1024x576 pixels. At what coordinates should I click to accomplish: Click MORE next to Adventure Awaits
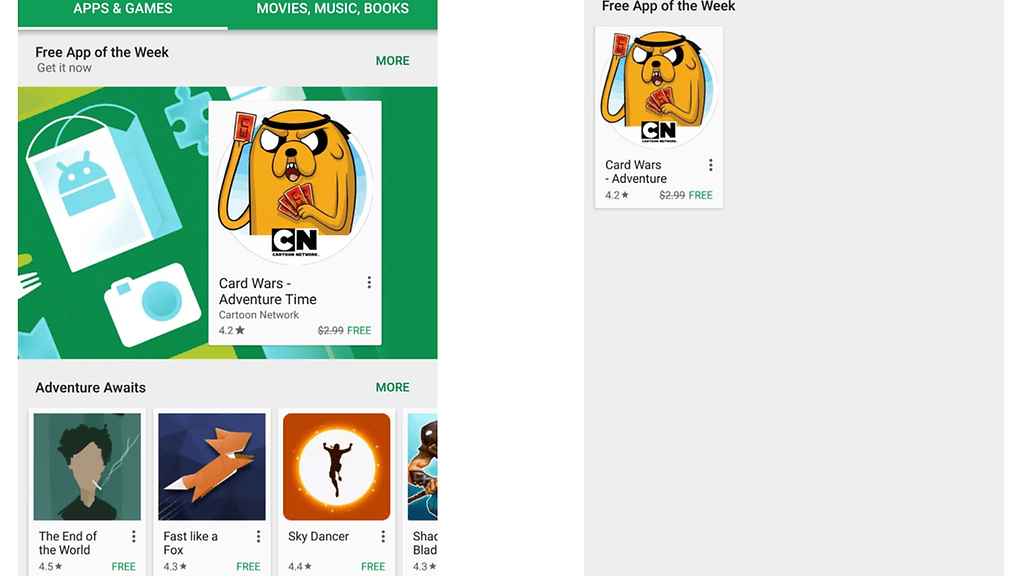coord(392,387)
